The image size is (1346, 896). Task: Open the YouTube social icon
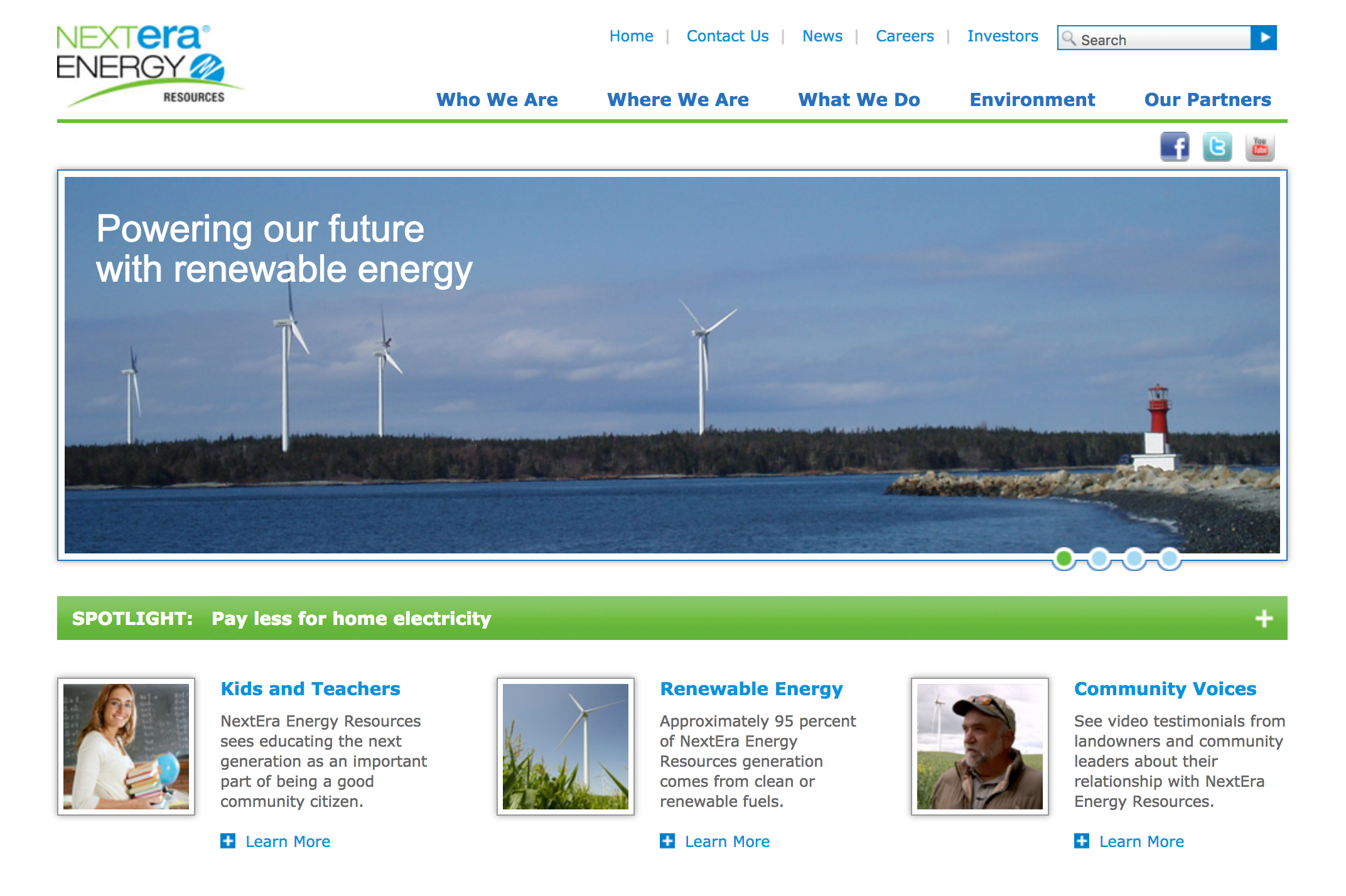(x=1259, y=147)
